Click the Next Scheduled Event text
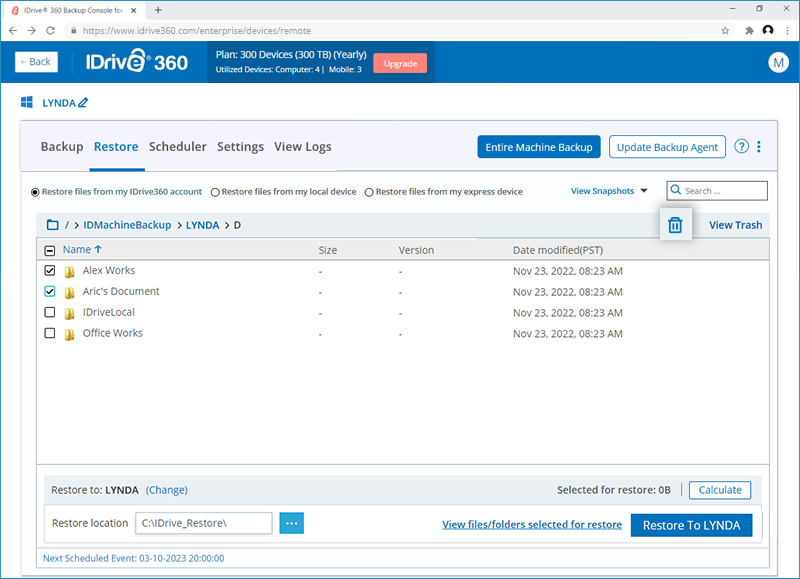This screenshot has height=579, width=800. pyautogui.click(x=134, y=558)
